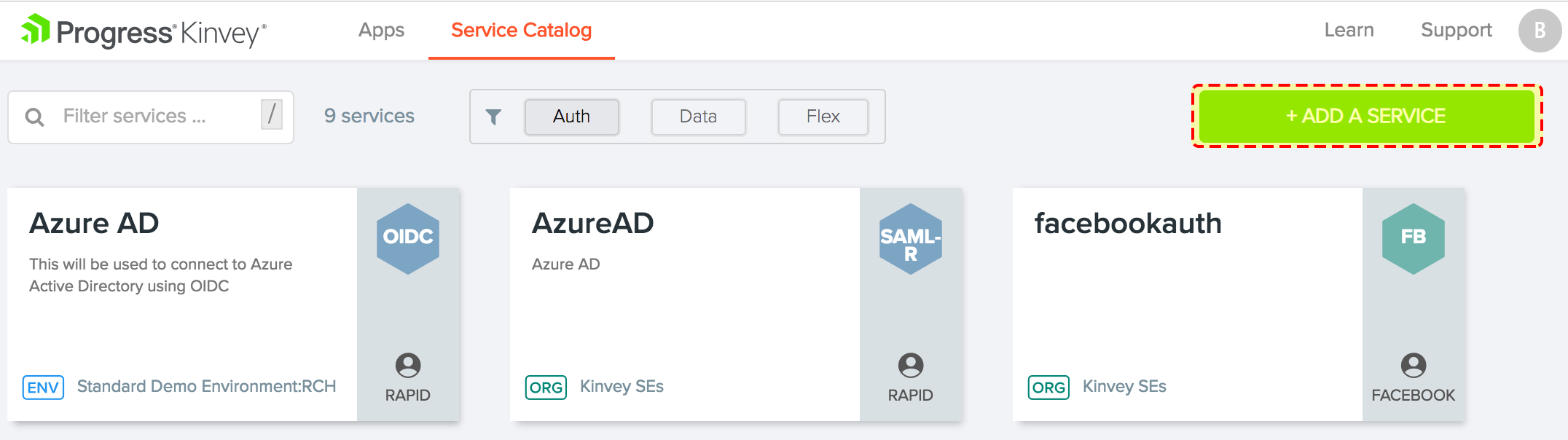This screenshot has height=440, width=1568.
Task: Open the Support link
Action: [x=1456, y=31]
